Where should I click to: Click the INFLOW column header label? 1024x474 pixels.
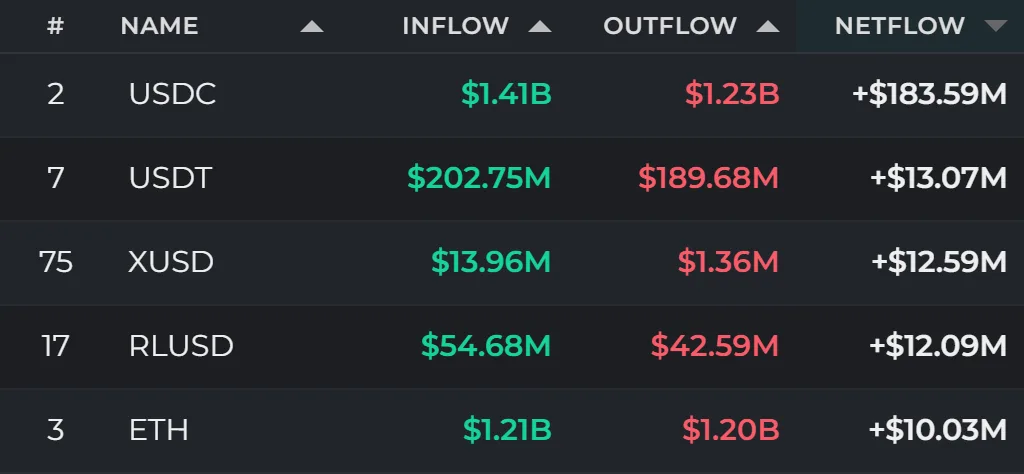[456, 26]
